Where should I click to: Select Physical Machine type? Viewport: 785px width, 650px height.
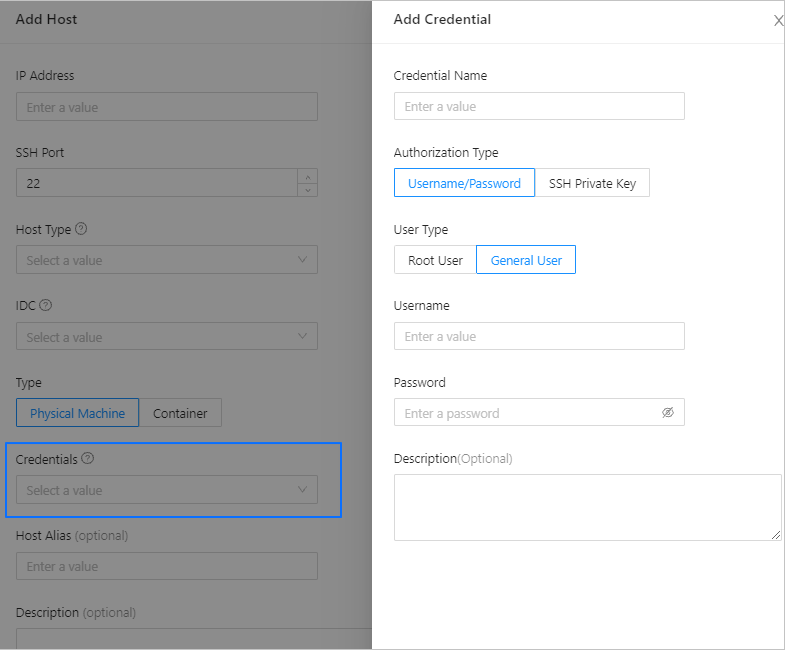(x=77, y=413)
